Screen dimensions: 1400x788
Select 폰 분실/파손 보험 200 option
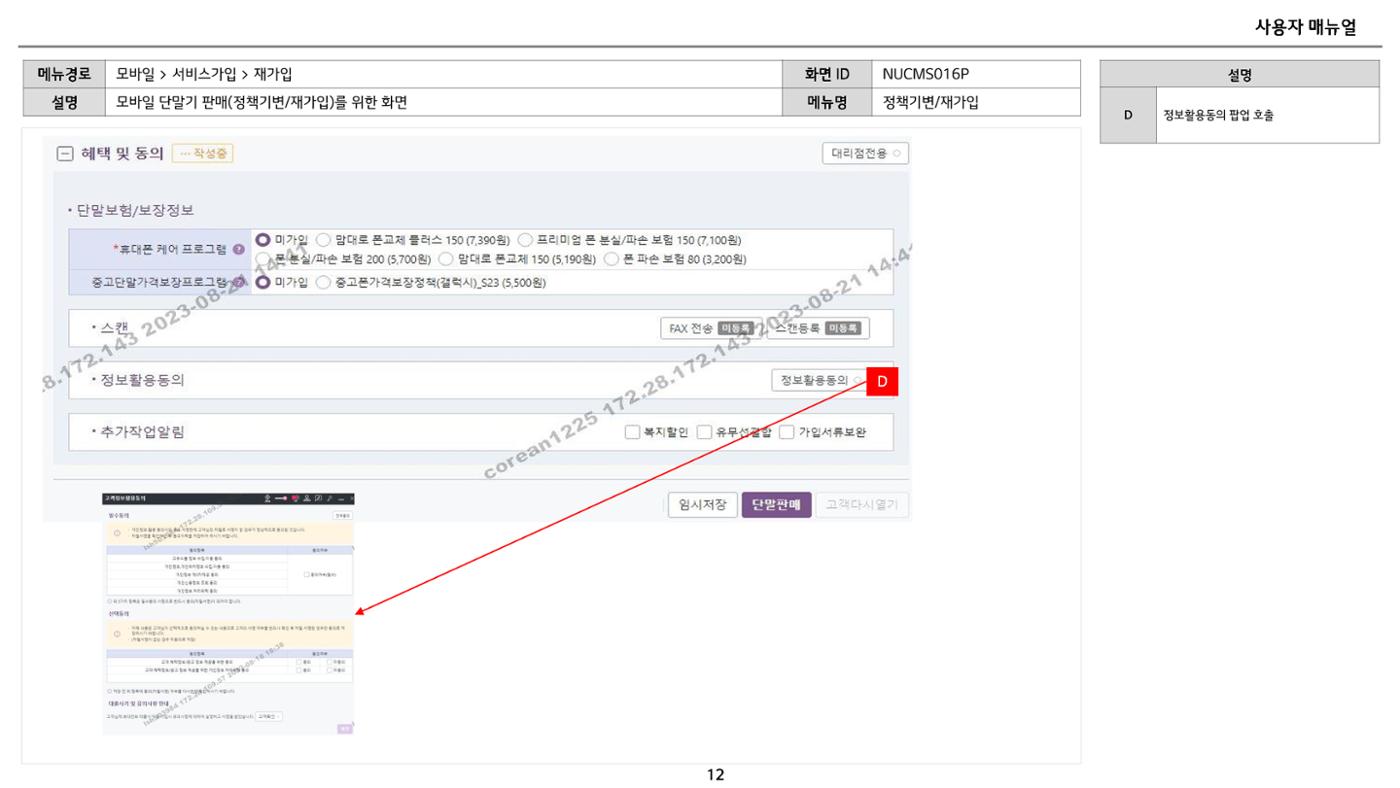coord(263,259)
